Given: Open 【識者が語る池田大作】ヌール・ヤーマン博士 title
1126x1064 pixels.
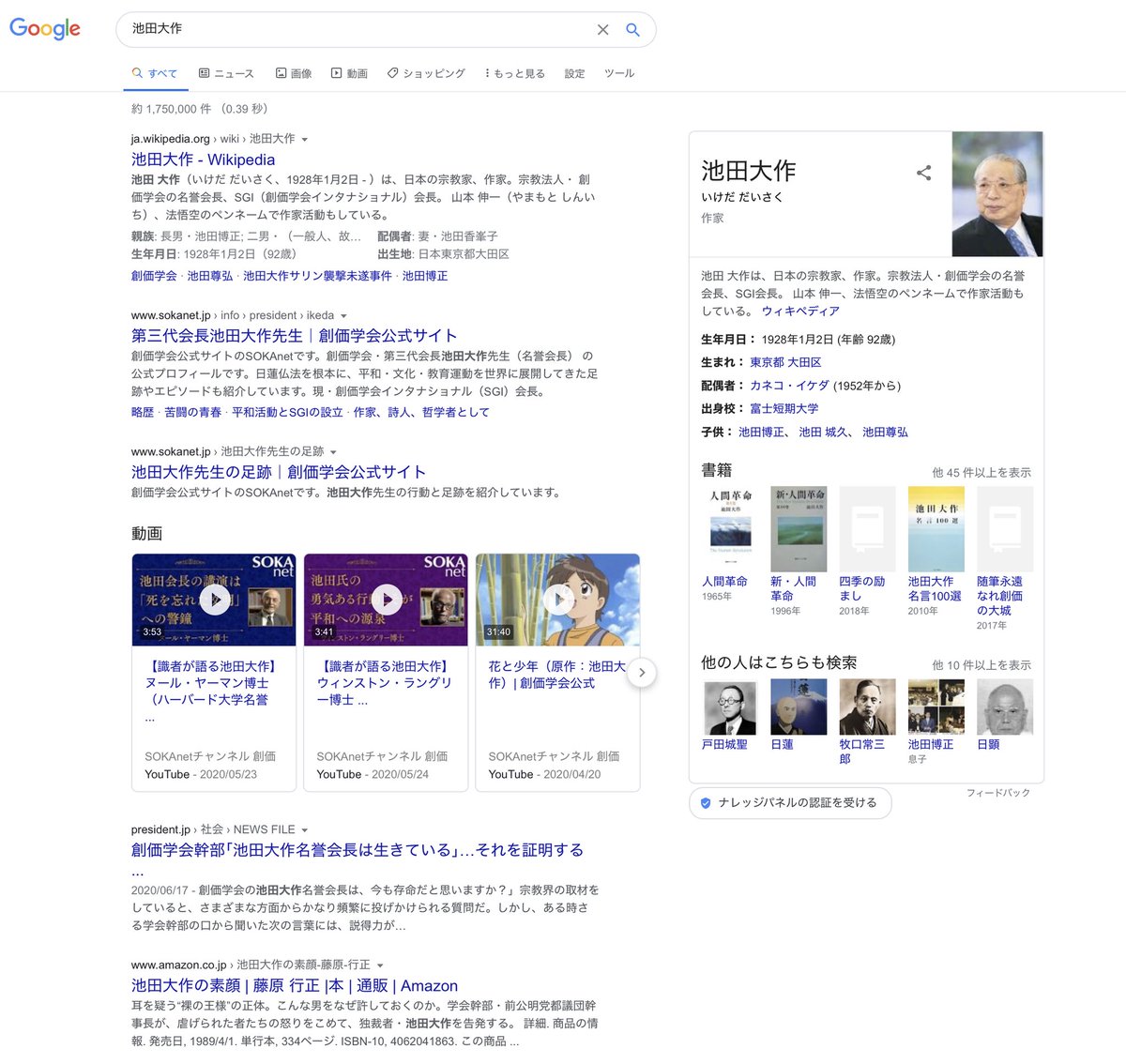Looking at the screenshot, I should (210, 683).
